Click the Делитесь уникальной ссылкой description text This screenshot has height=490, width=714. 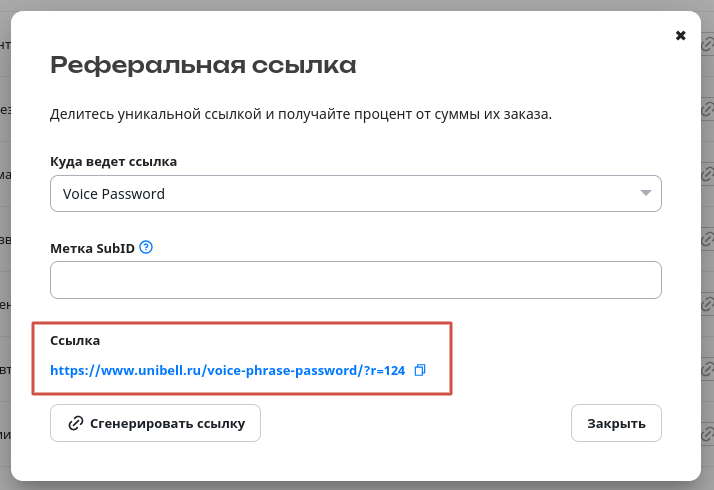point(301,114)
